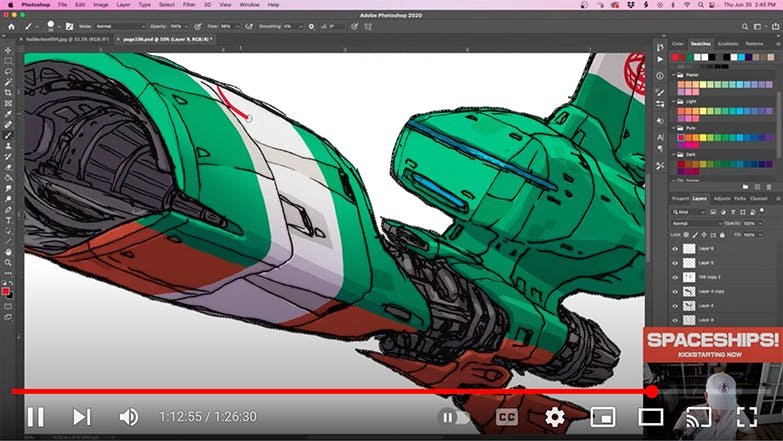The height and width of the screenshot is (441, 783).
Task: Toggle visibility of Layer 4
Action: pyautogui.click(x=675, y=306)
